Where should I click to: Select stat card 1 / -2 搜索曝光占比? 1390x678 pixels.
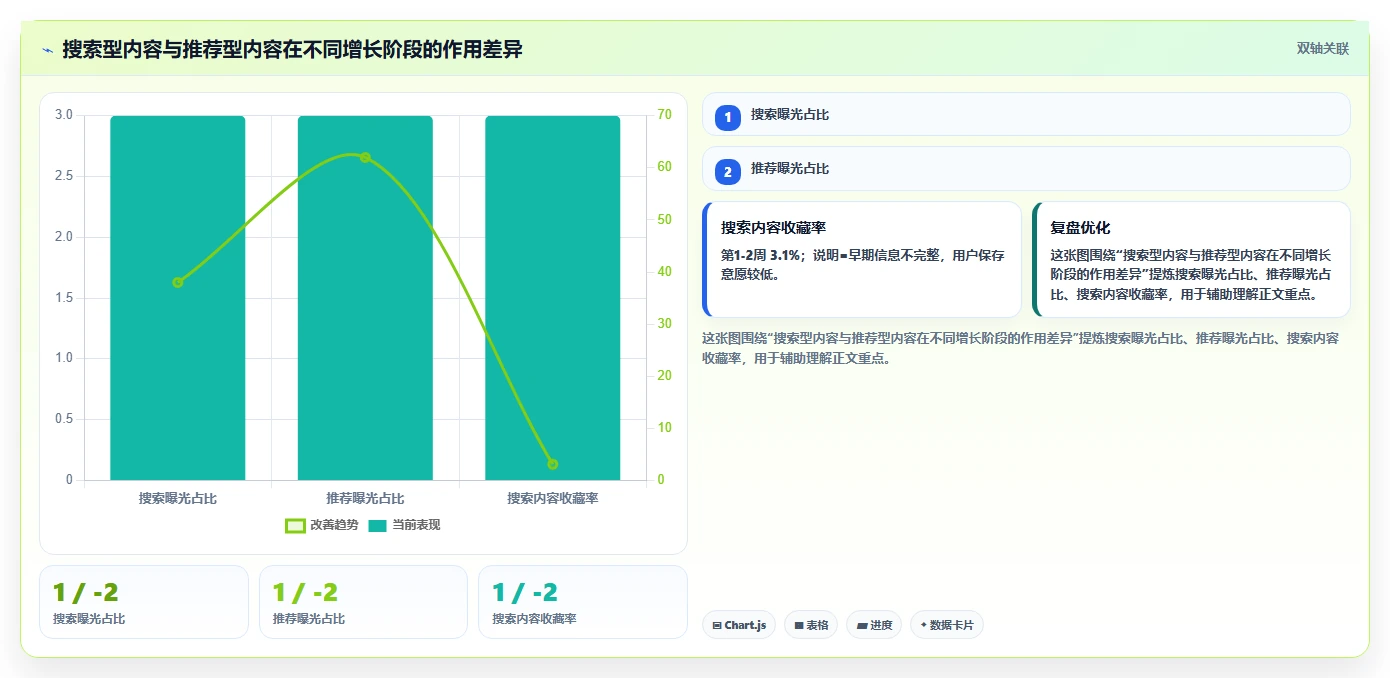pyautogui.click(x=144, y=602)
